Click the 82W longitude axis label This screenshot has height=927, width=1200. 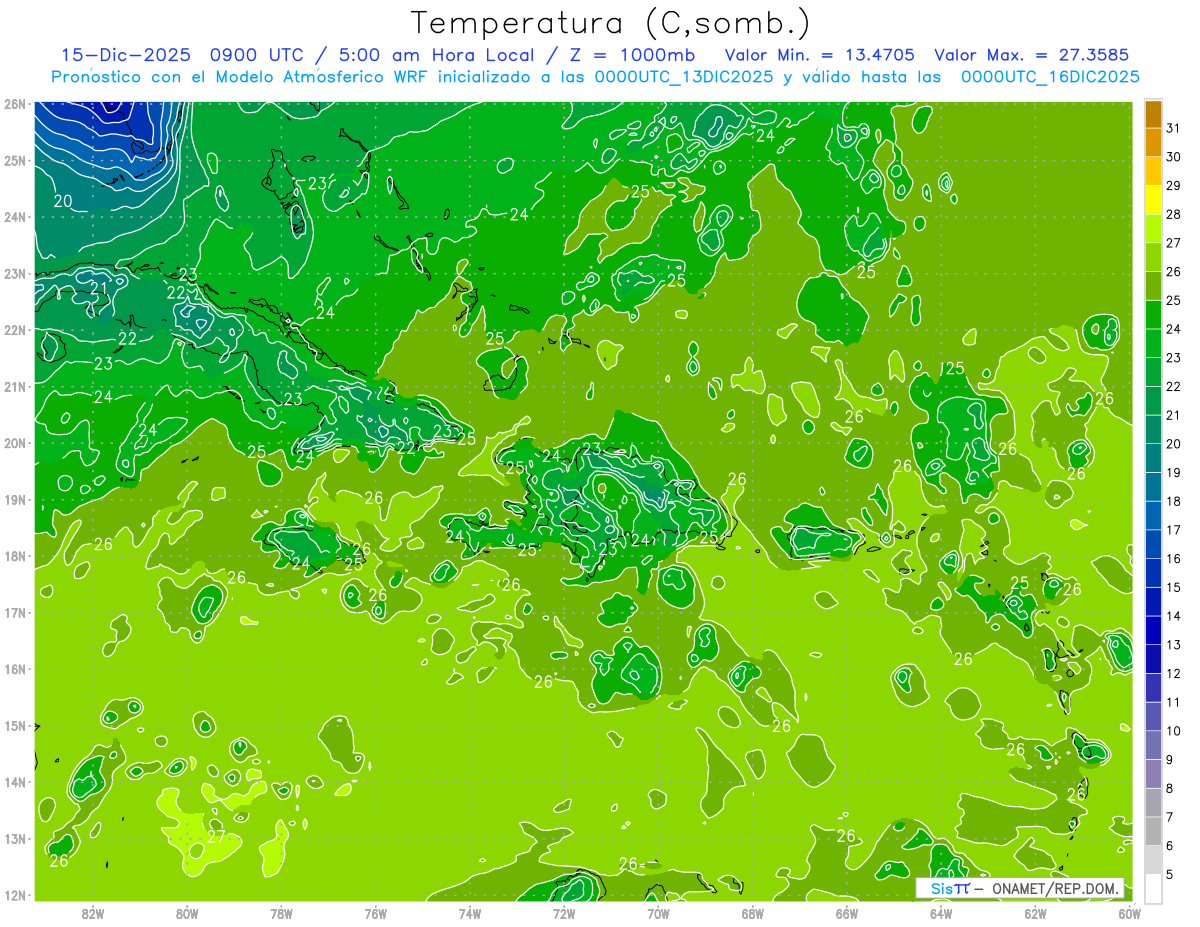93,913
